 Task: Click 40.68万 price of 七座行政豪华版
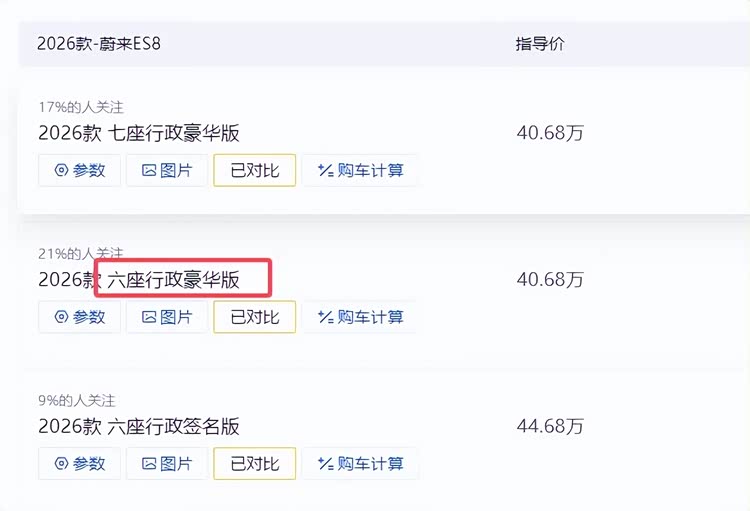(x=550, y=133)
